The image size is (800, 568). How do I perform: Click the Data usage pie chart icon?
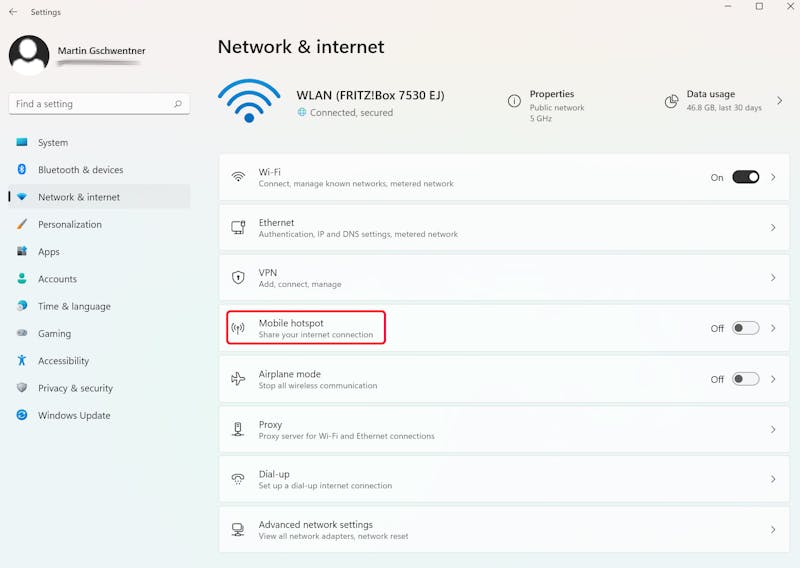click(x=671, y=101)
